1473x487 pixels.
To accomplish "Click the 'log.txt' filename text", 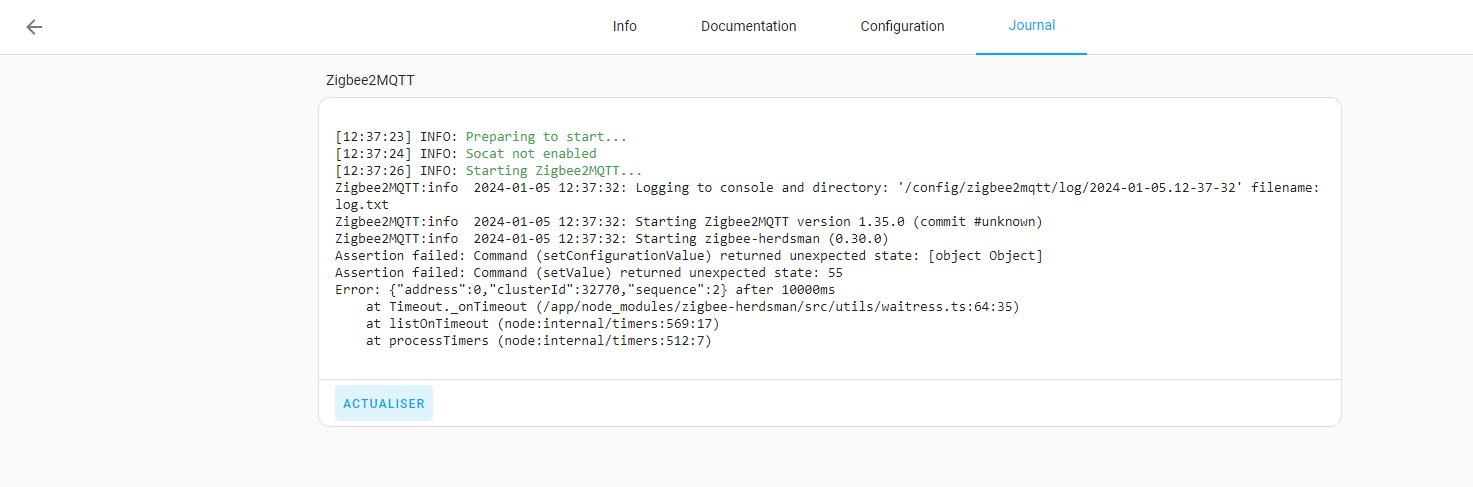I will (362, 204).
